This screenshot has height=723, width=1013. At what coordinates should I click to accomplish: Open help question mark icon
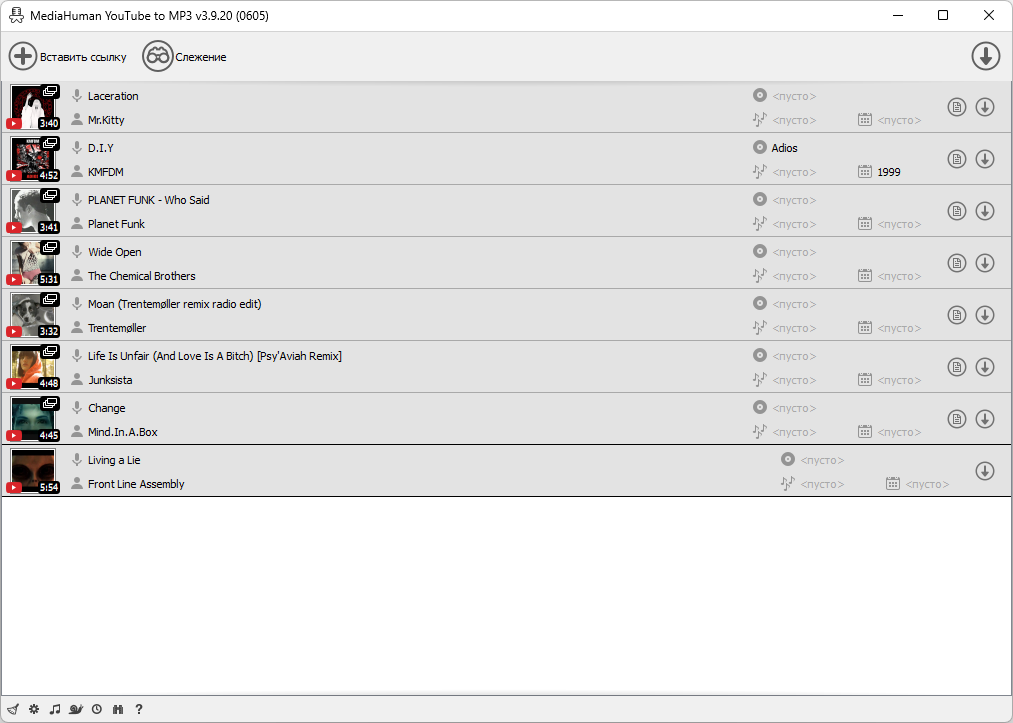[139, 709]
